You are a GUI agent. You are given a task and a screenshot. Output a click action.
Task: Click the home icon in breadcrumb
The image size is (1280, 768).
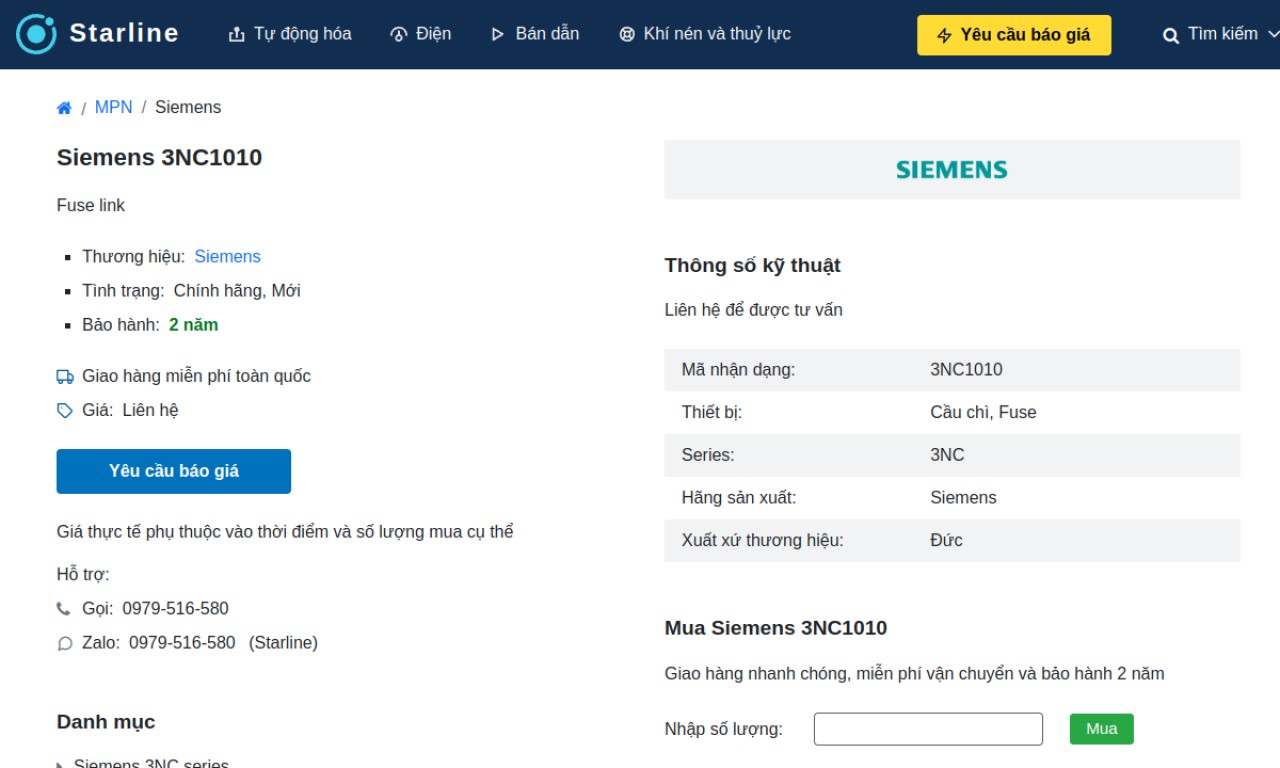click(x=64, y=108)
